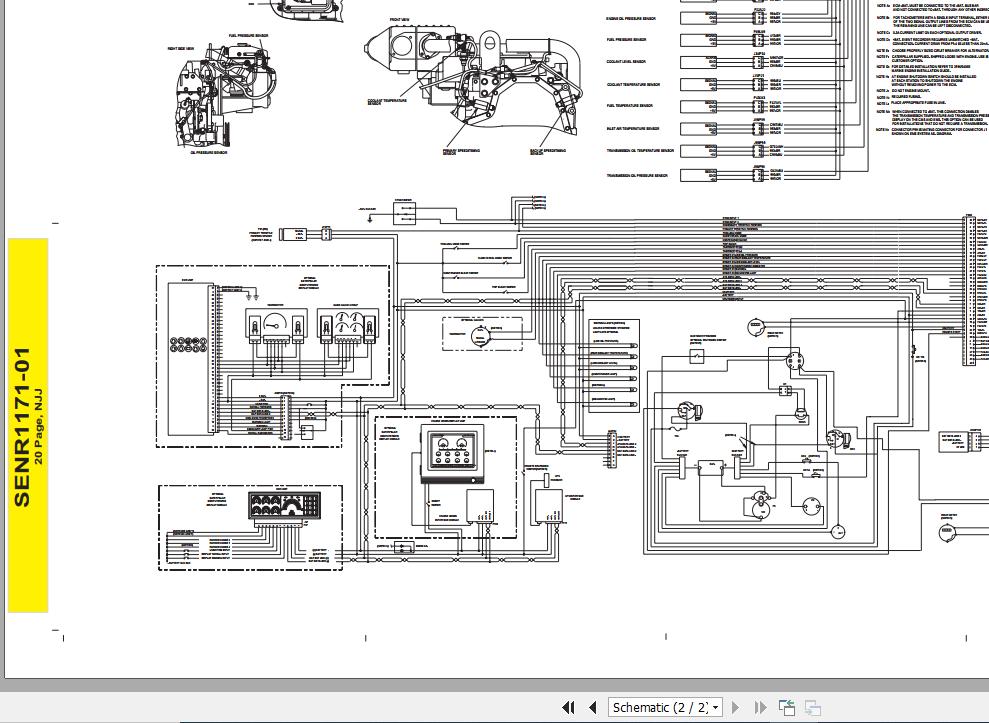The height and width of the screenshot is (723, 989).
Task: Select the Fuel Temperature Sensor connector symbol
Action: 759,104
